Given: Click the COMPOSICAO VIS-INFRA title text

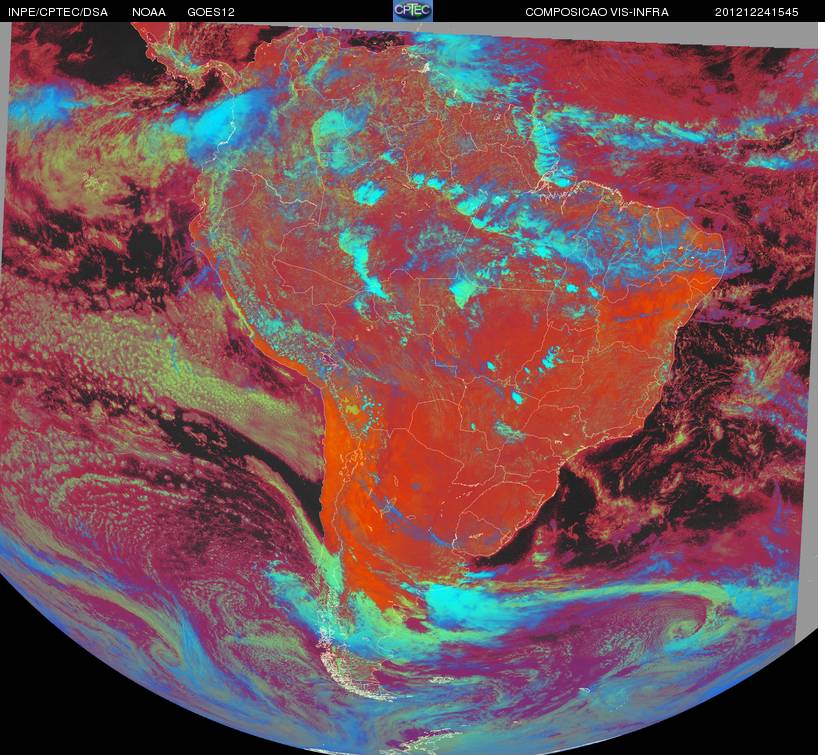Looking at the screenshot, I should tap(597, 12).
